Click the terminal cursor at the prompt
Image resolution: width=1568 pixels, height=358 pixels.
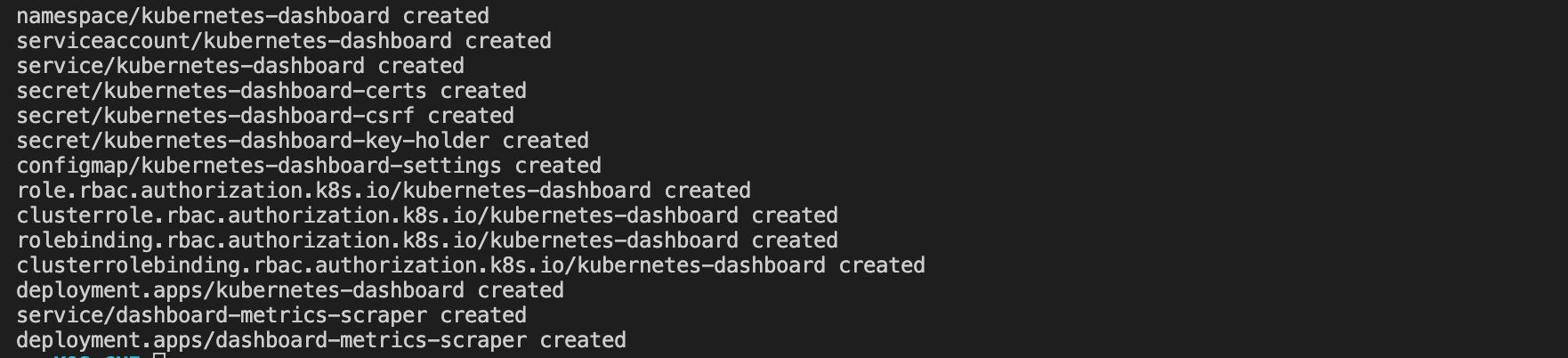pyautogui.click(x=159, y=354)
